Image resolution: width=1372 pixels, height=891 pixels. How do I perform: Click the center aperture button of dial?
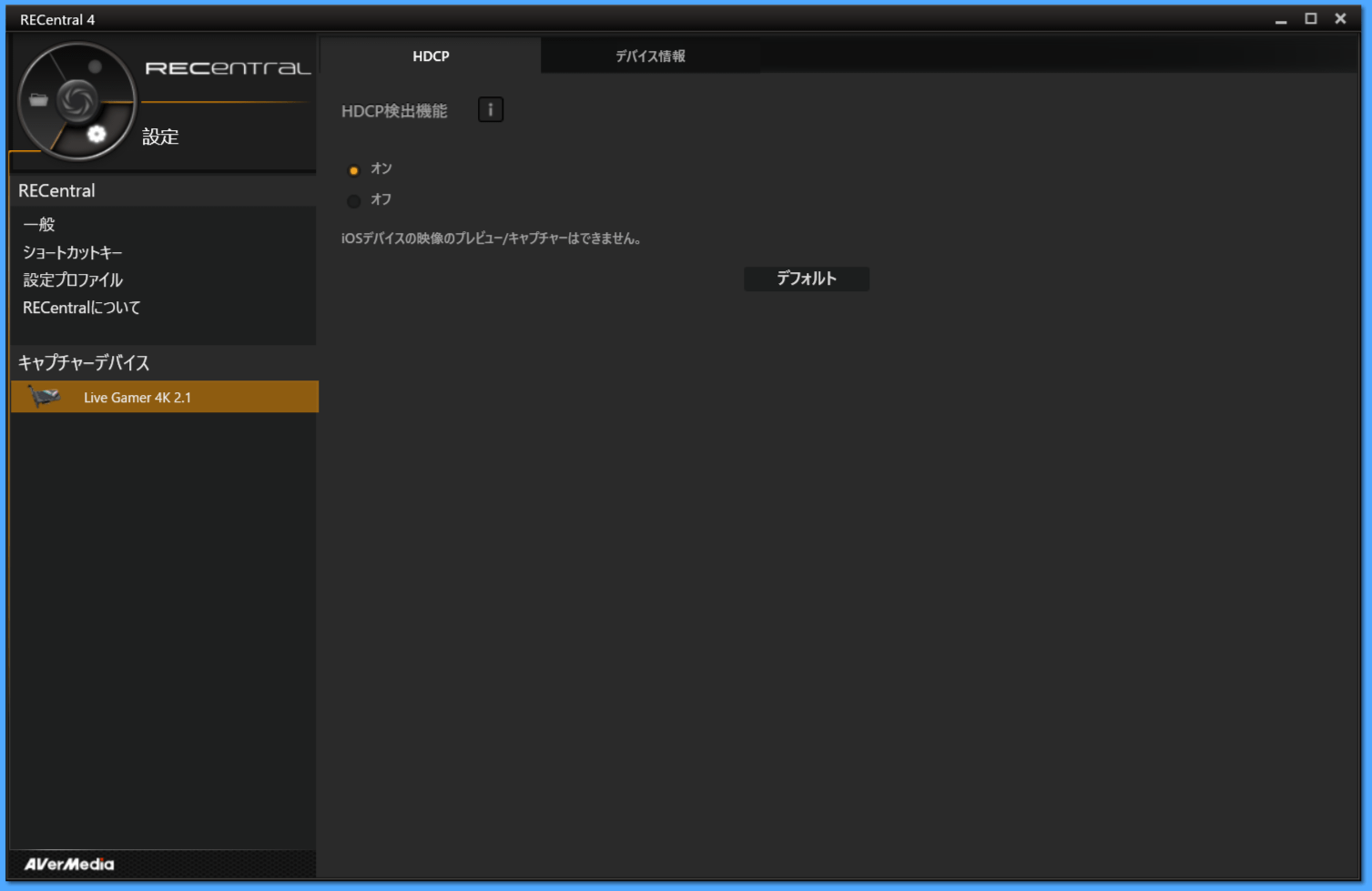point(77,100)
